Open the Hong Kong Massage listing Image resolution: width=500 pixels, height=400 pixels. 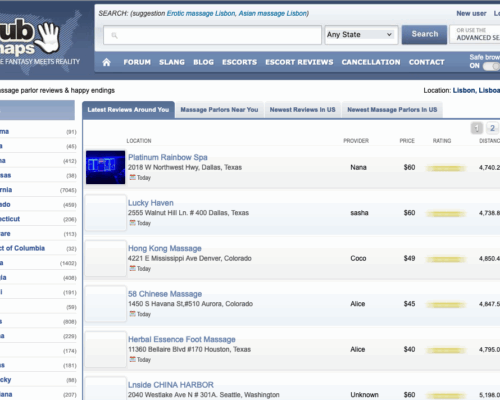click(x=165, y=248)
